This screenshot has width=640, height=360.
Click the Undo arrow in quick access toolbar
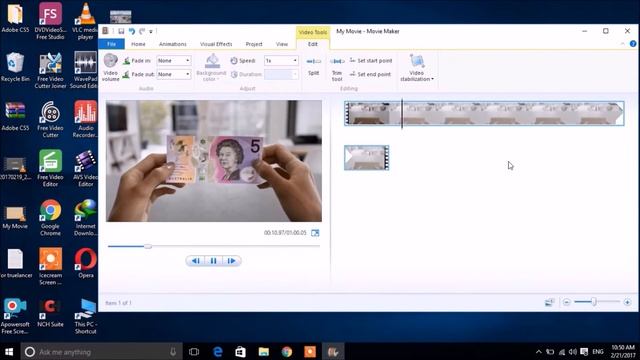(x=131, y=31)
